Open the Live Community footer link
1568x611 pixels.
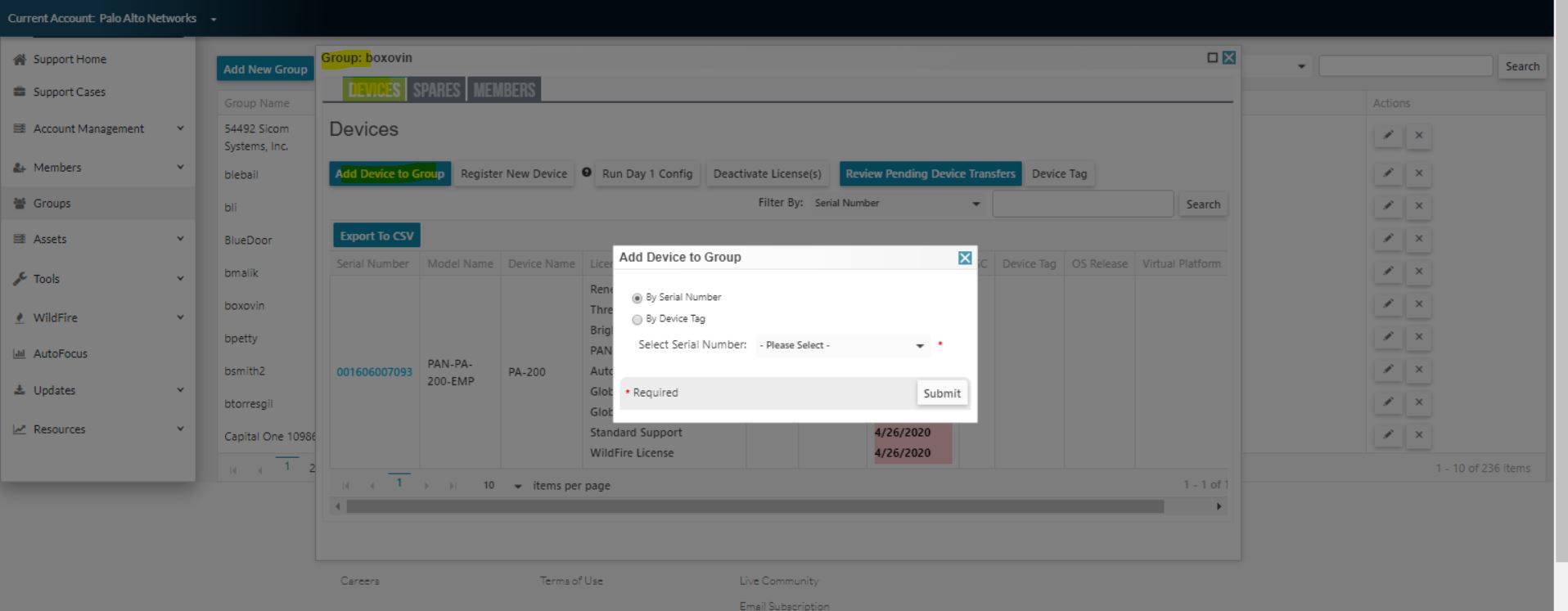pyautogui.click(x=779, y=581)
